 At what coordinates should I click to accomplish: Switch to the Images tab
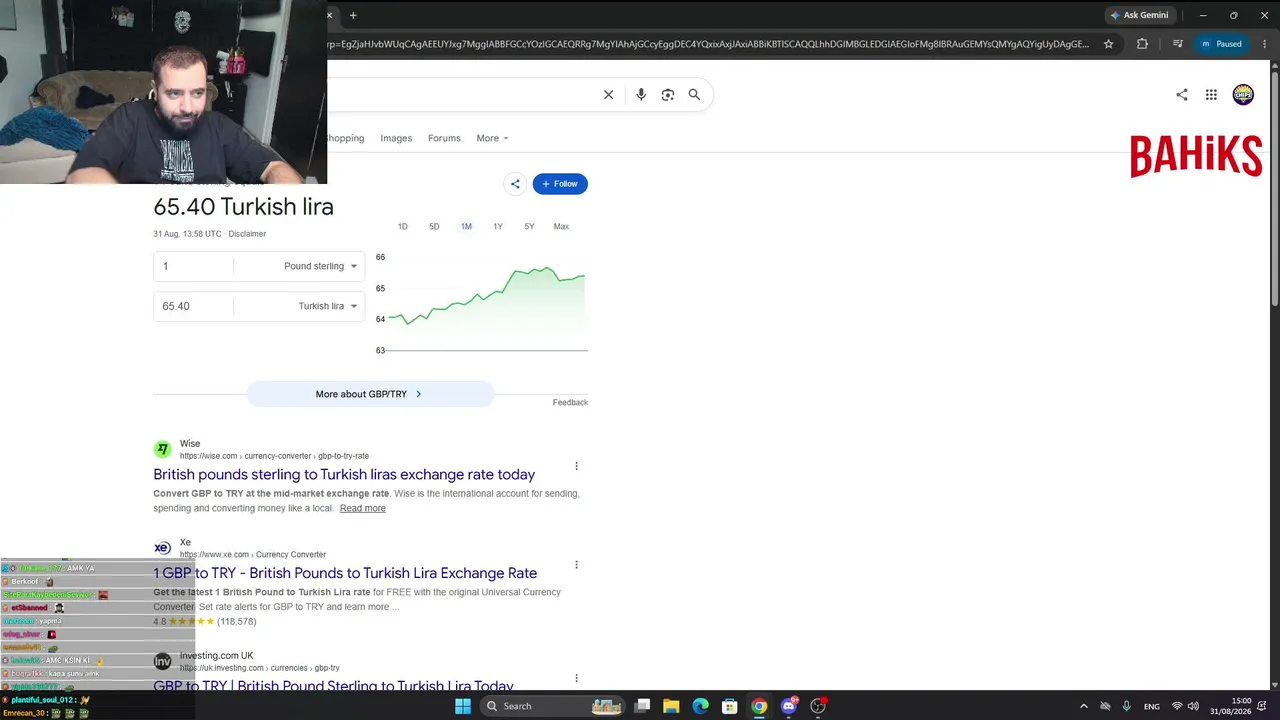[396, 138]
